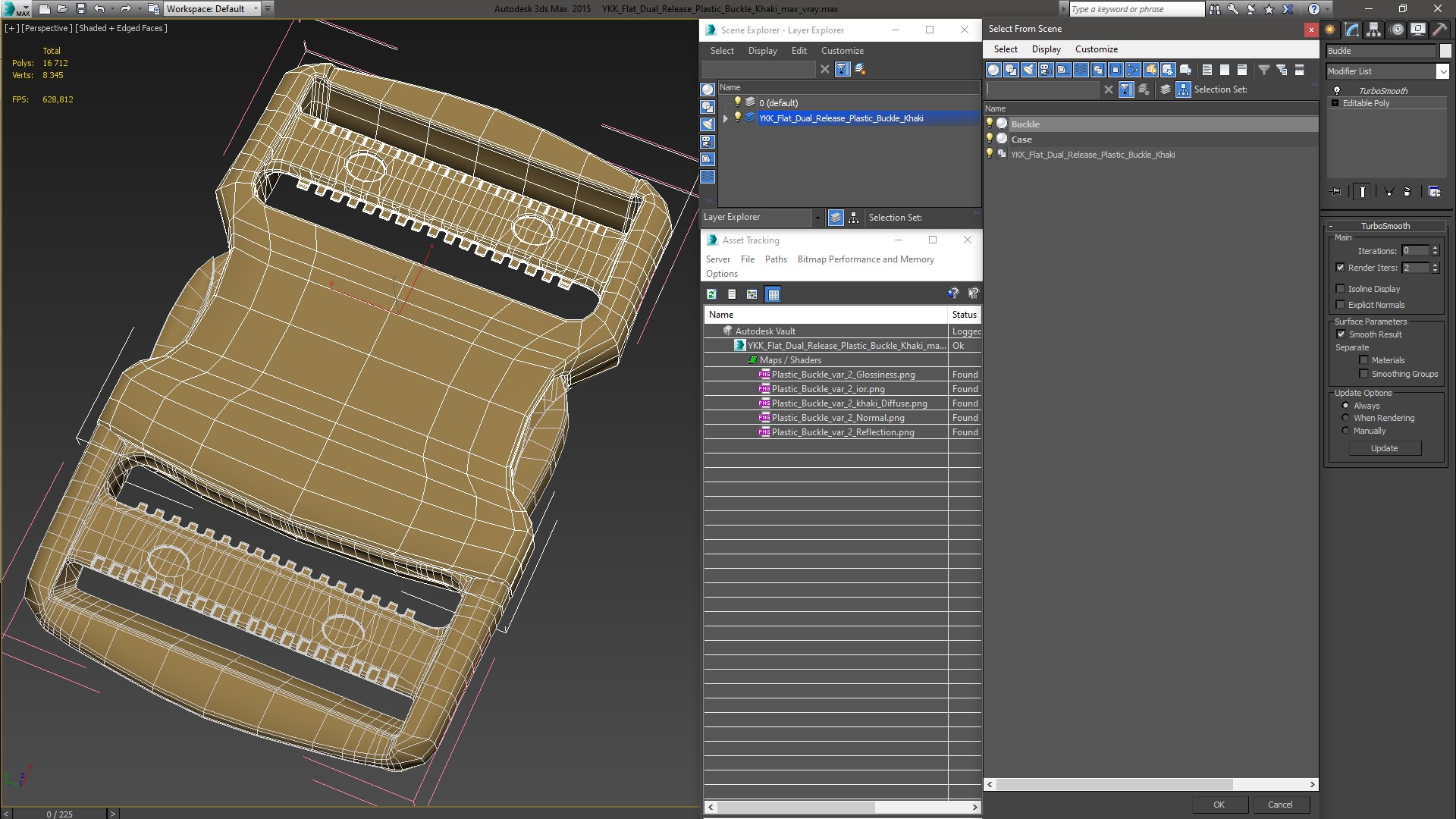Open Server menu in Asset Tracking
Image resolution: width=1456 pixels, height=819 pixels.
(717, 259)
